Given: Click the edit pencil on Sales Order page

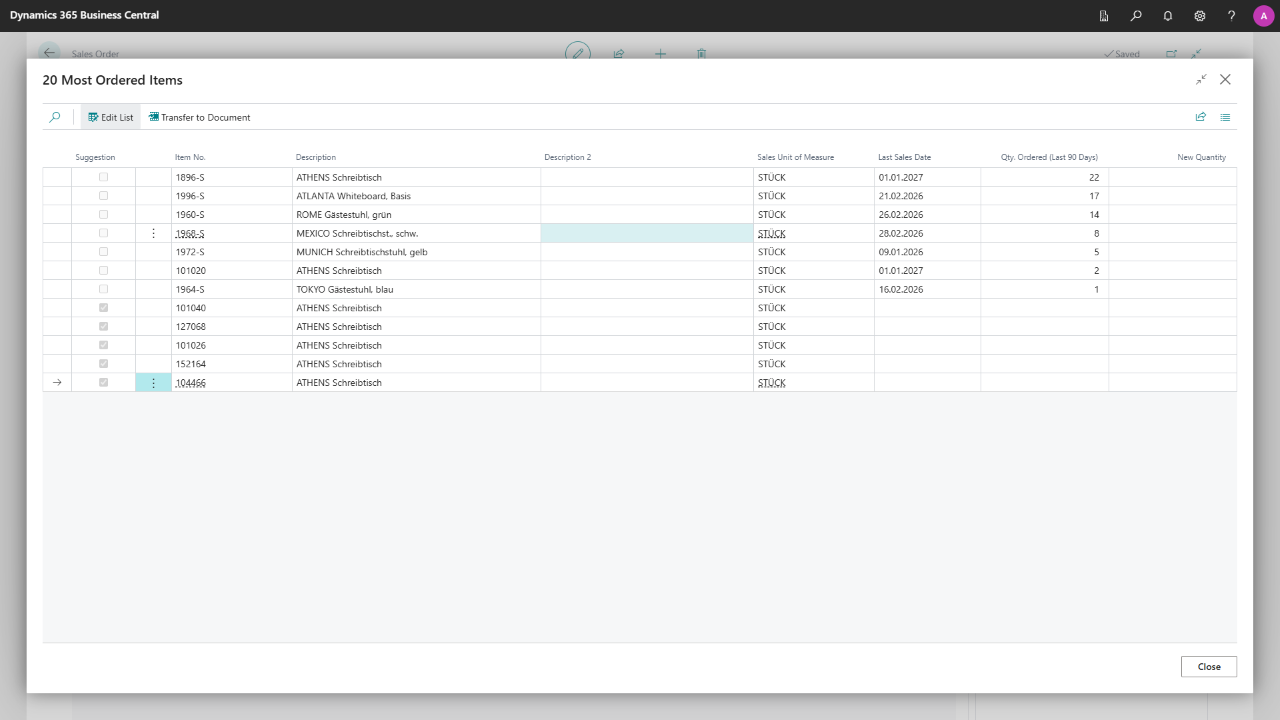Looking at the screenshot, I should 577,53.
